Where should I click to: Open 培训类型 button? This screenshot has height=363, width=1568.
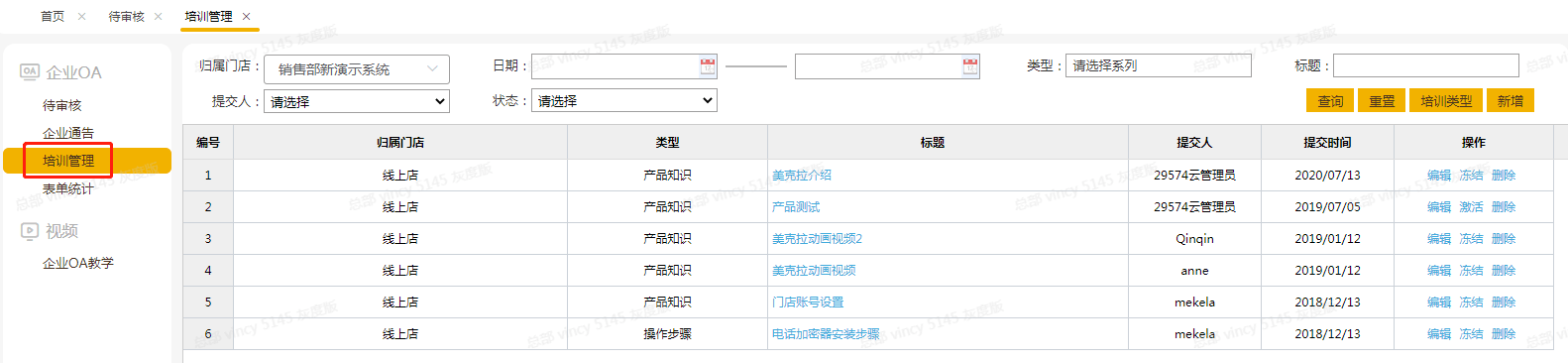pos(1446,100)
